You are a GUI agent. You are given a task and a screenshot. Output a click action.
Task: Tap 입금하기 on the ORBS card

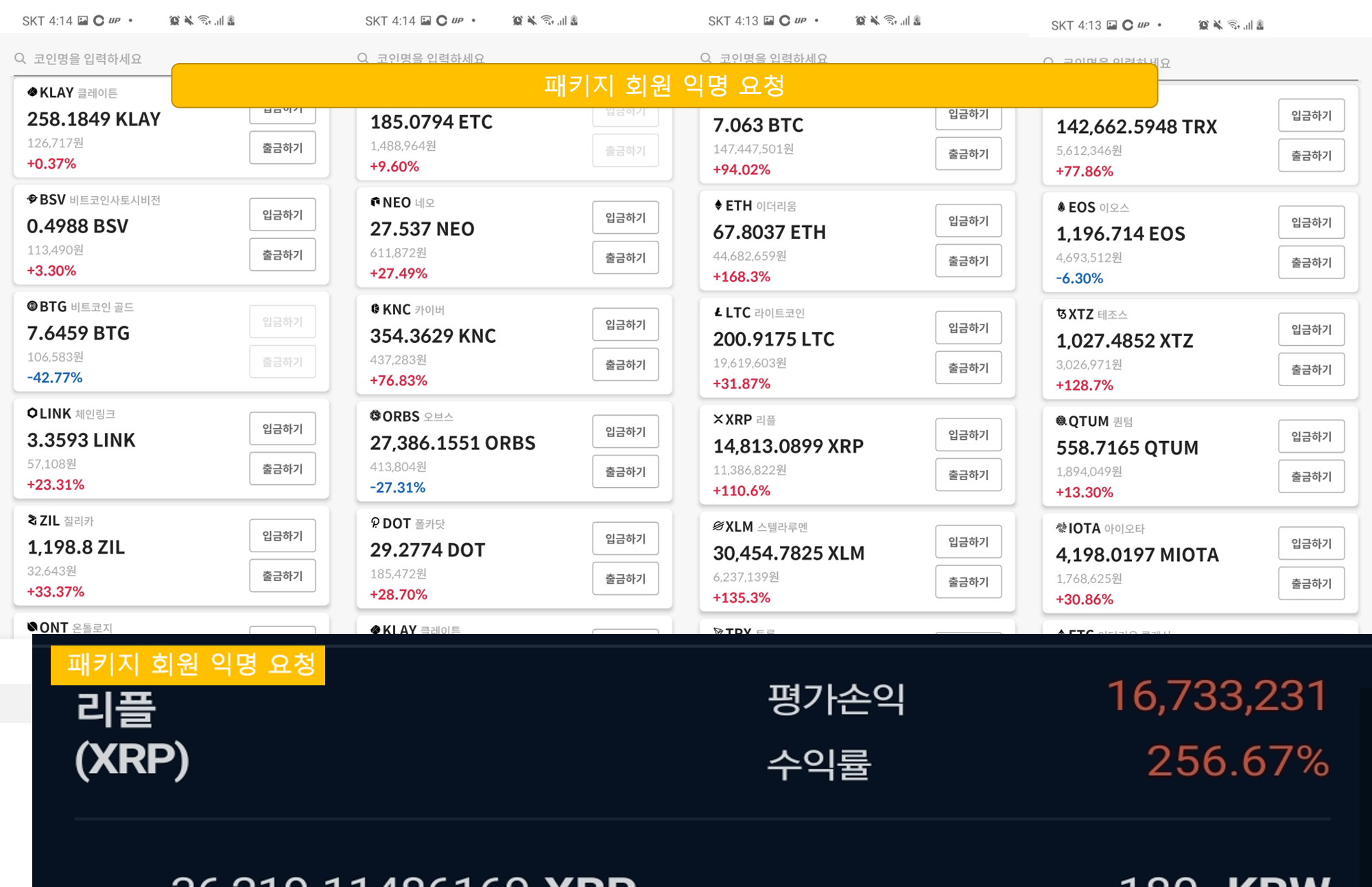point(626,431)
